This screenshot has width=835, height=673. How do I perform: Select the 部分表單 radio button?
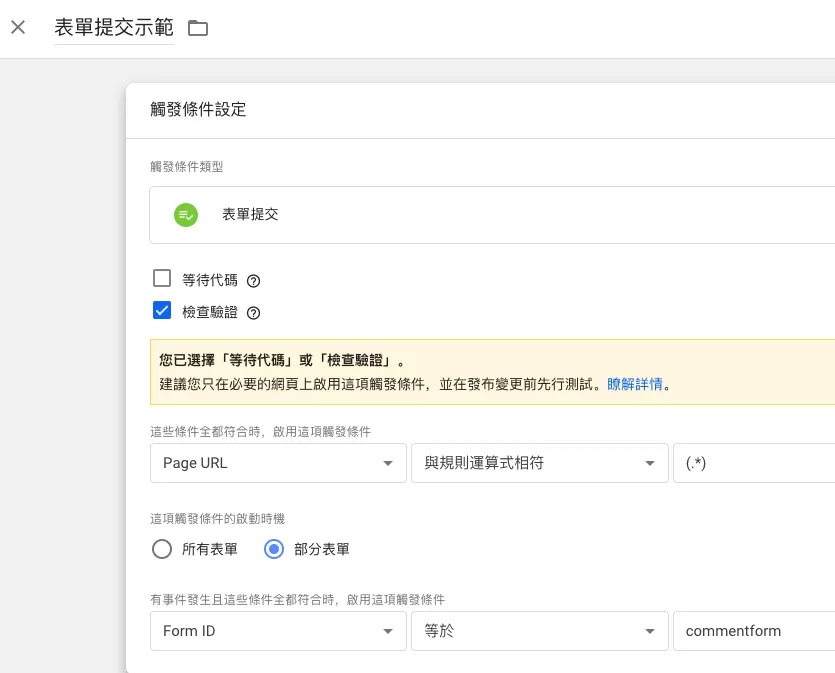click(x=274, y=549)
